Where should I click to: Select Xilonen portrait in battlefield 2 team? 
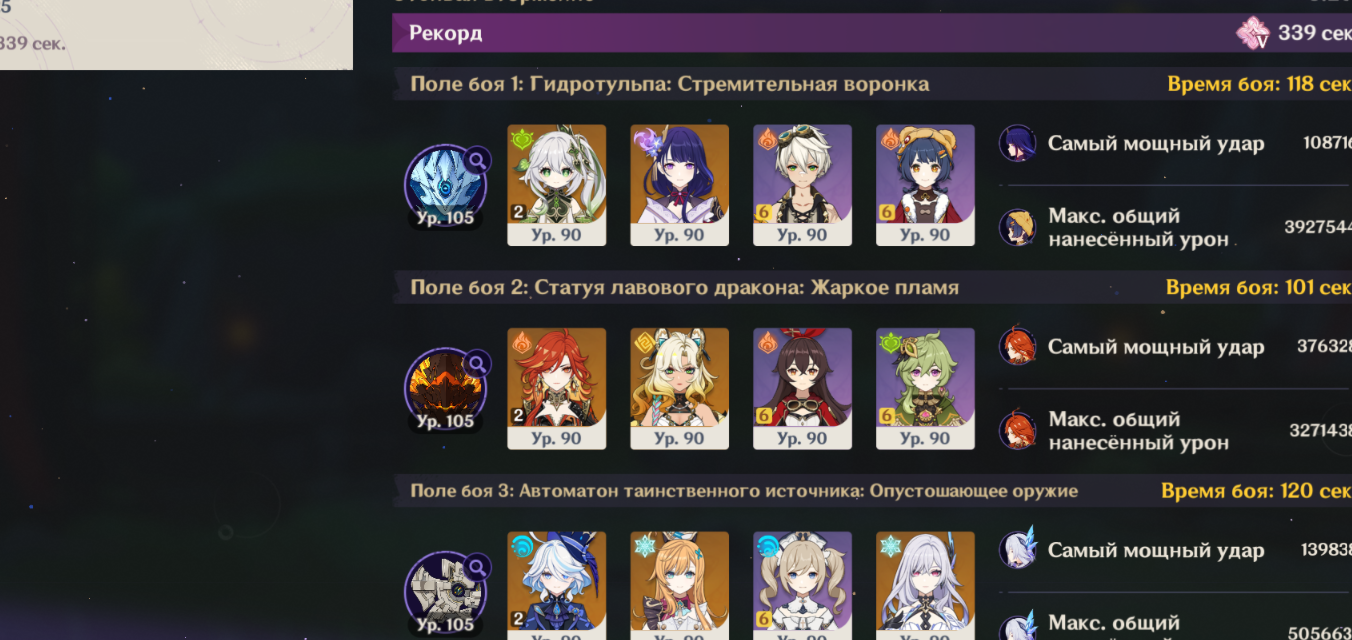coord(680,389)
